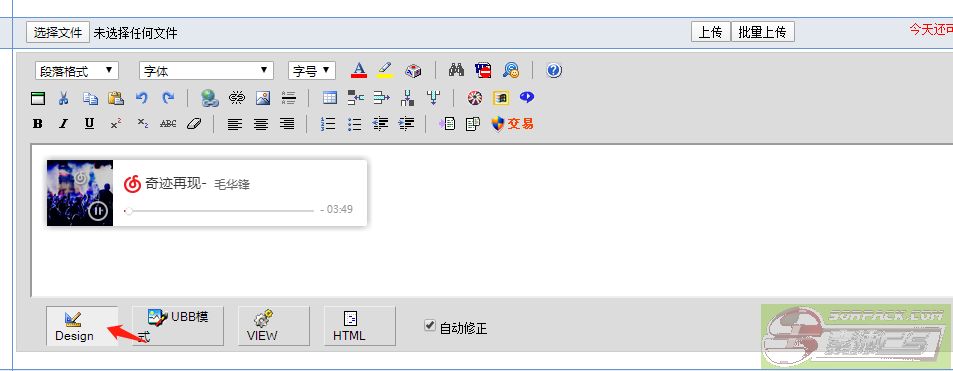This screenshot has width=953, height=371.
Task: Click the teal funnel table icon
Action: tap(433, 97)
